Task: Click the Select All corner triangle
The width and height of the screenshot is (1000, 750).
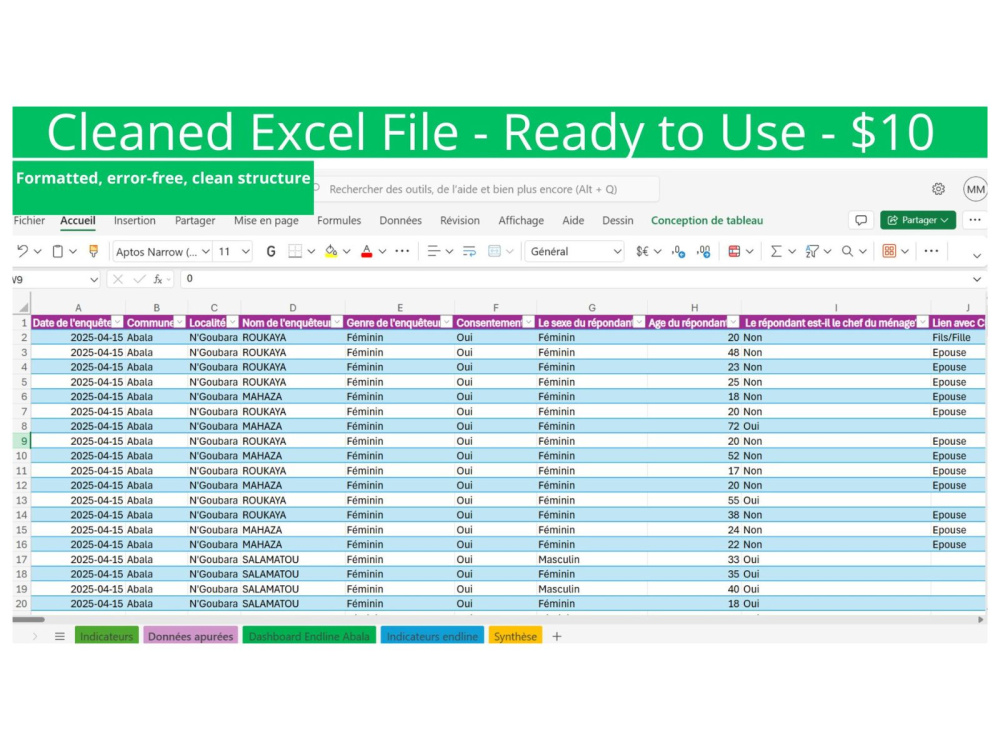Action: click(x=24, y=307)
